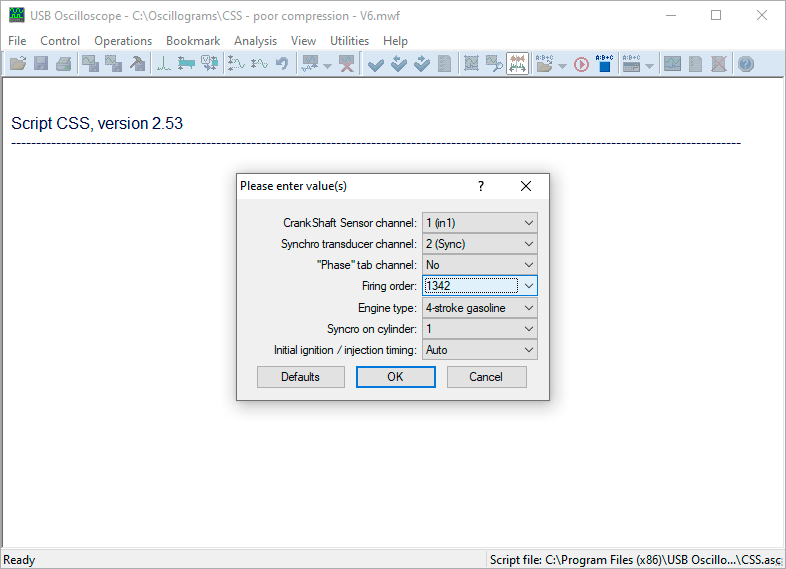This screenshot has width=786, height=569.
Task: Click the blue help question mark icon
Action: coord(746,64)
